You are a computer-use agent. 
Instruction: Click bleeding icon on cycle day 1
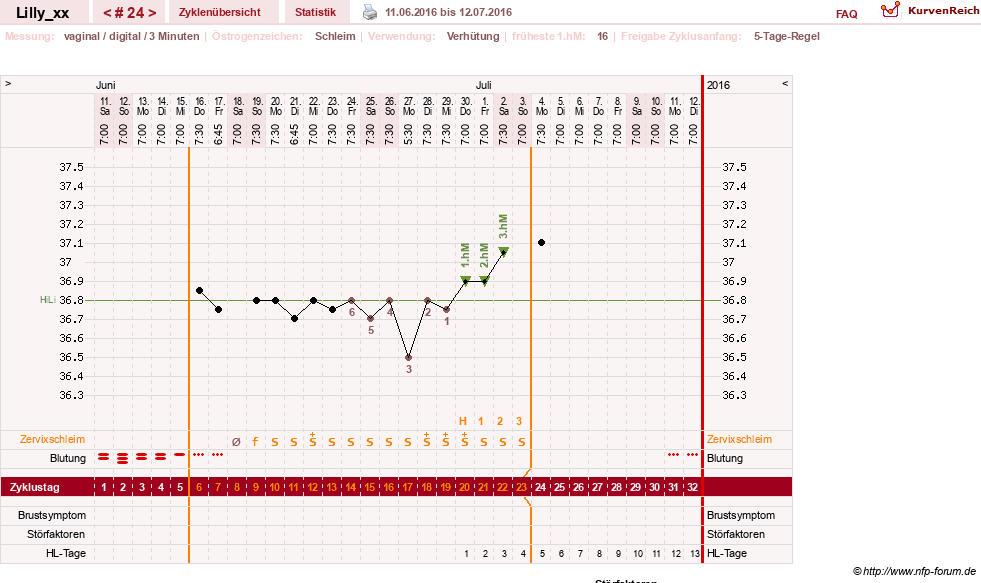(104, 457)
